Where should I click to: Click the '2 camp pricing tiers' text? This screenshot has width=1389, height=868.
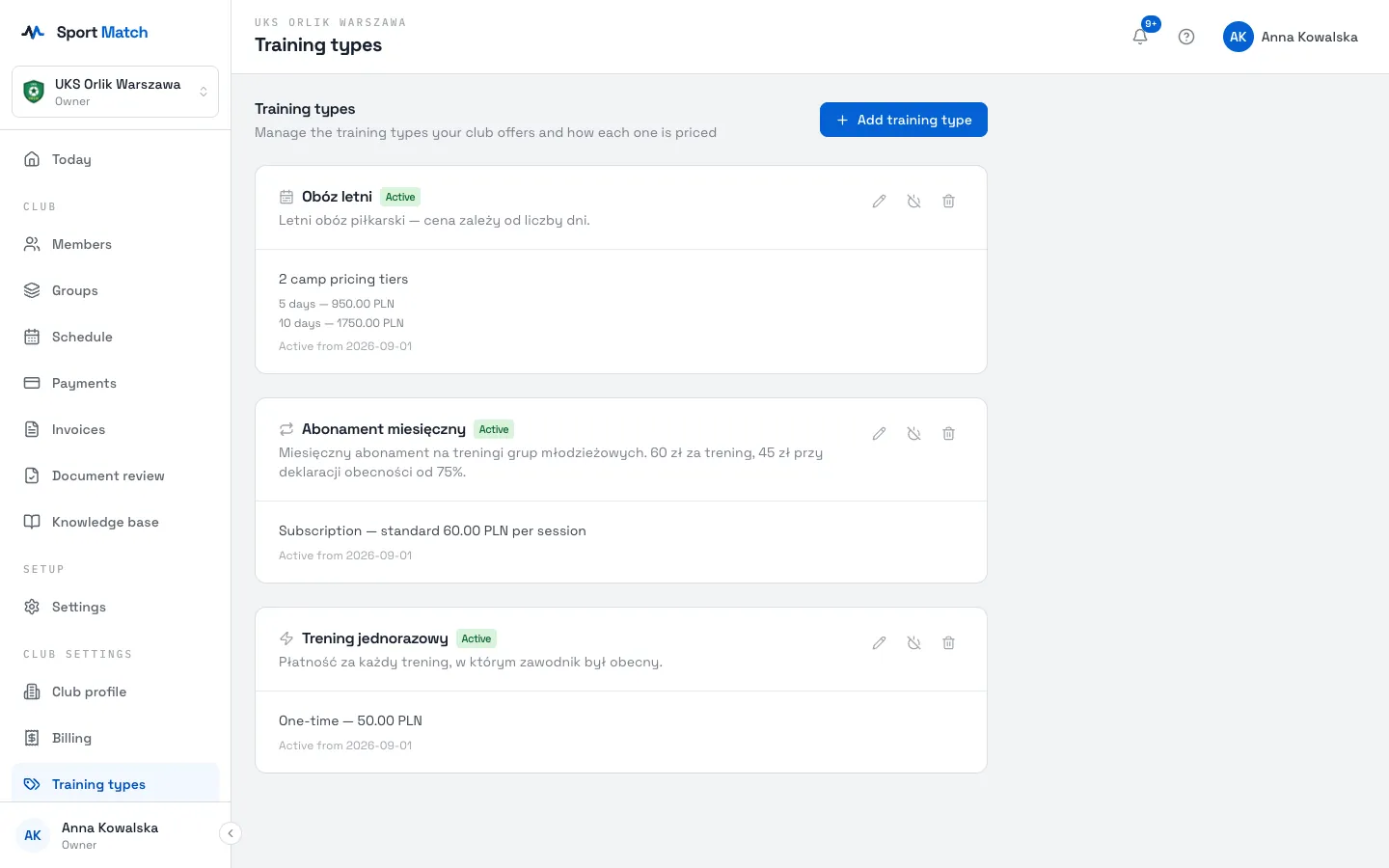click(343, 279)
